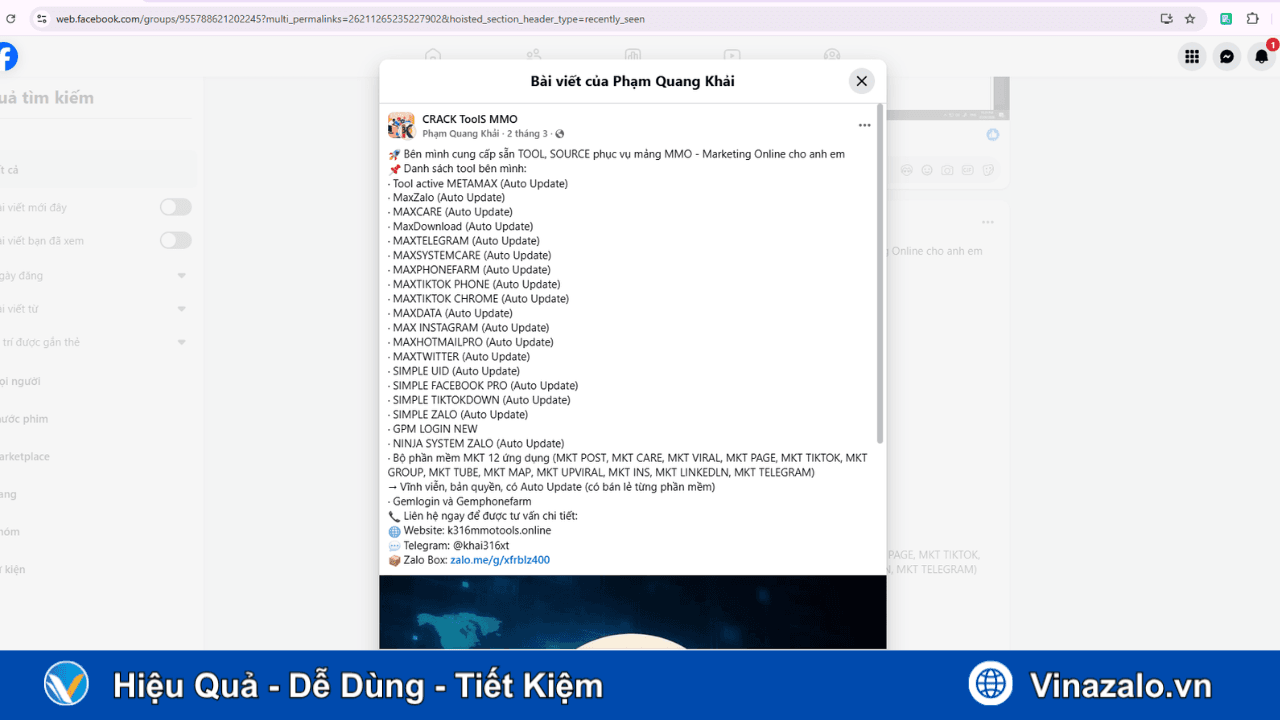Open the notifications bell with red badge
1280x720 pixels.
[x=1262, y=57]
